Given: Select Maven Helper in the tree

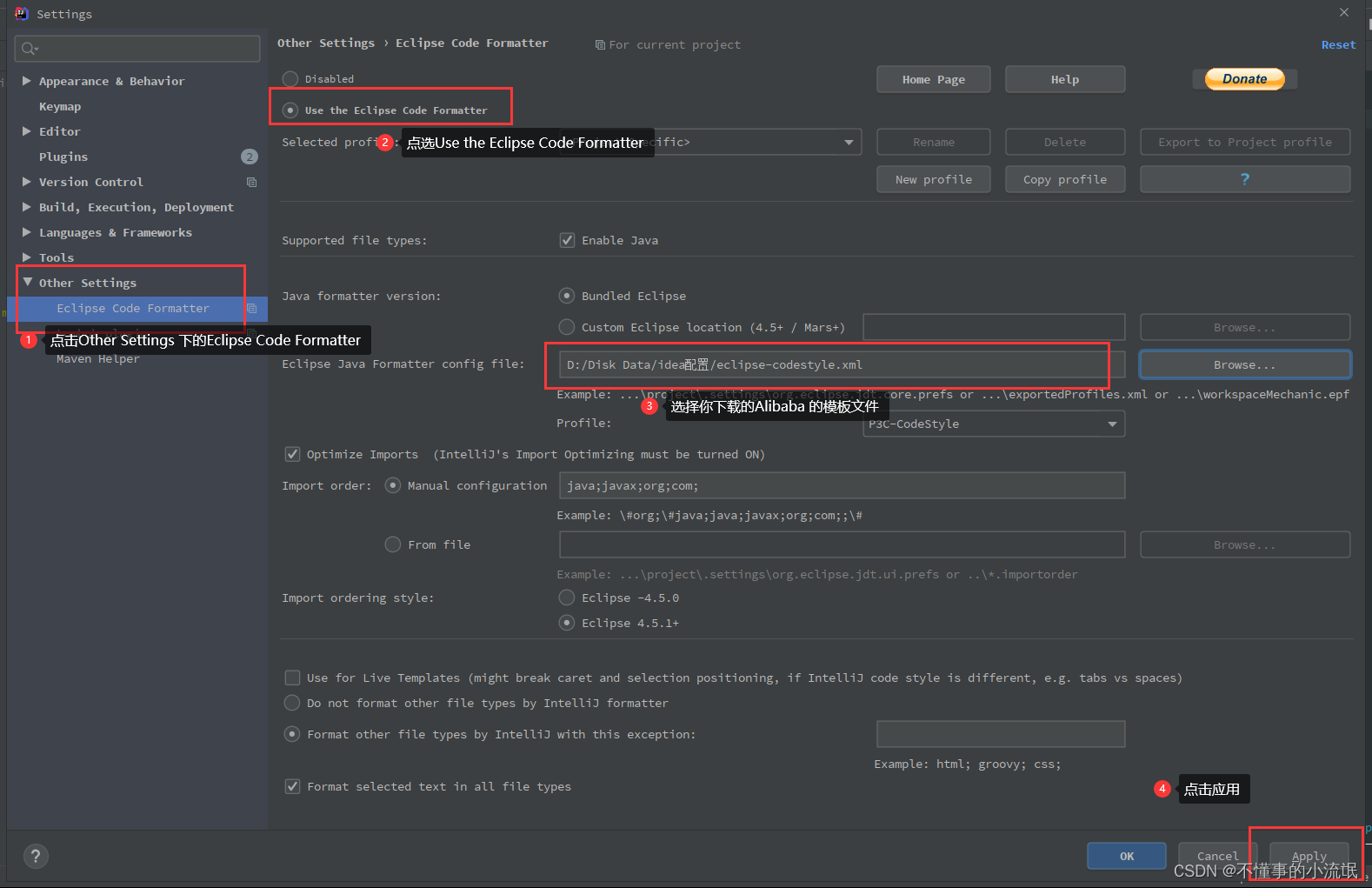Looking at the screenshot, I should (x=98, y=358).
